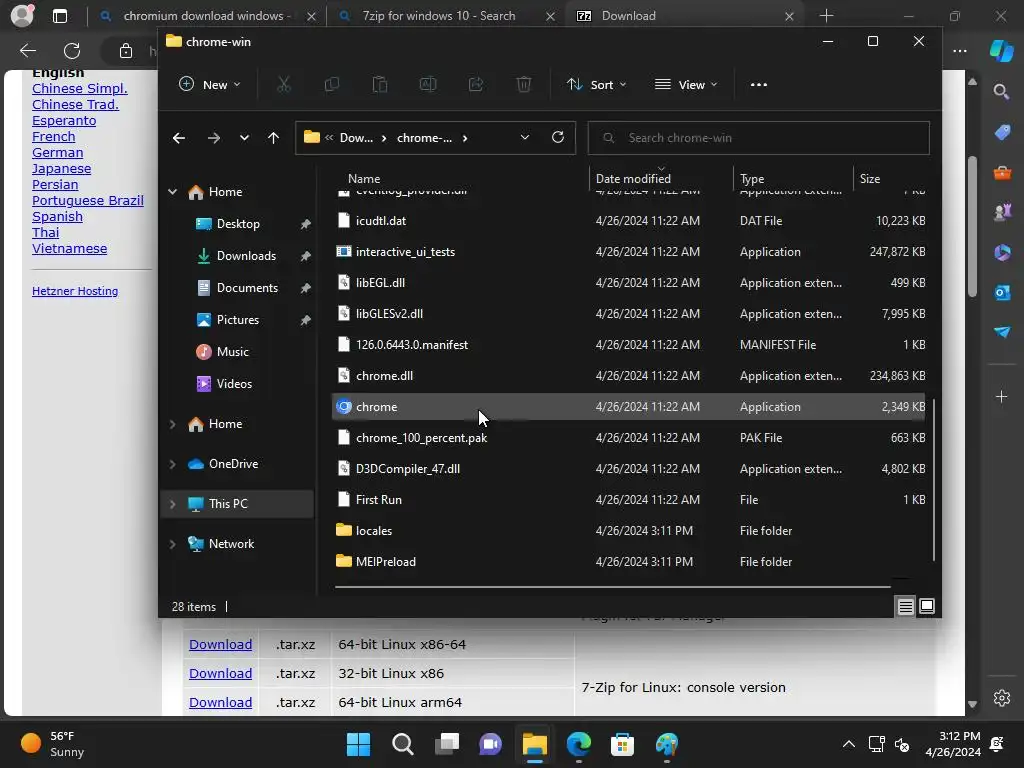Viewport: 1024px width, 768px height.
Task: Select the First Run file
Action: pos(628,500)
